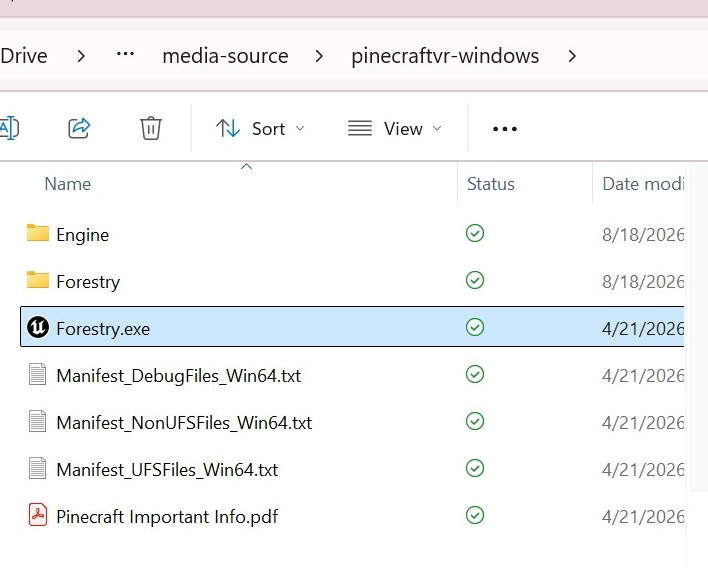Click the Delete trash icon

(x=150, y=129)
